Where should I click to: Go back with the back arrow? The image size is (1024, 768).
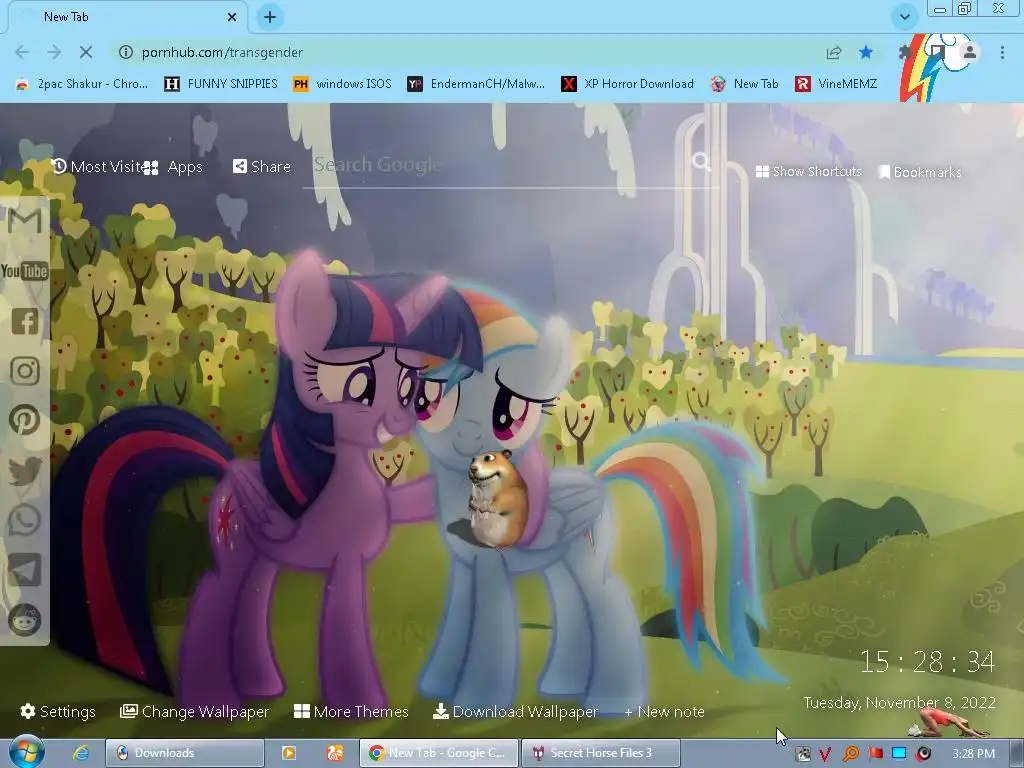pyautogui.click(x=22, y=52)
